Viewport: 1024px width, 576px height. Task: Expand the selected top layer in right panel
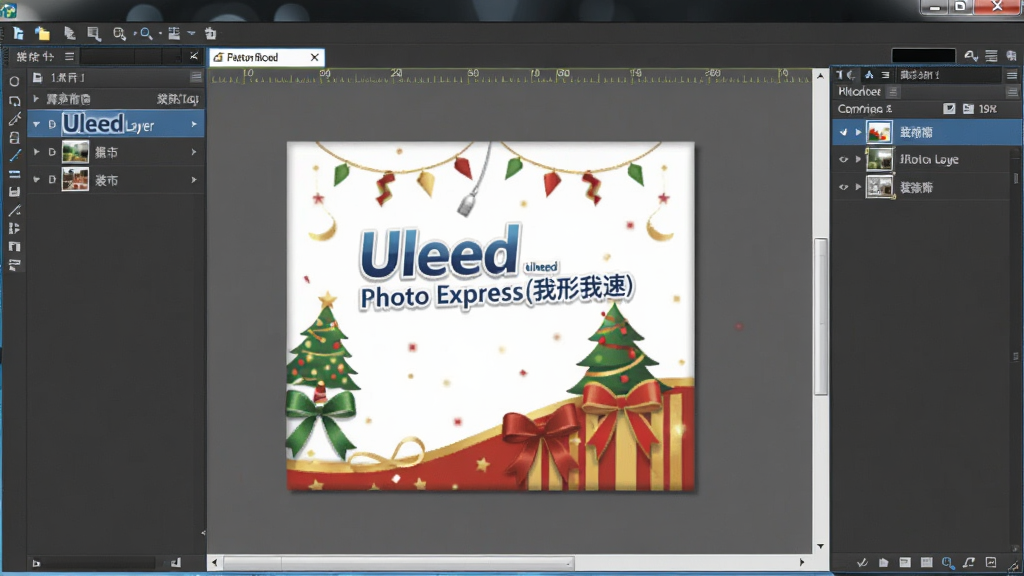pyautogui.click(x=858, y=132)
